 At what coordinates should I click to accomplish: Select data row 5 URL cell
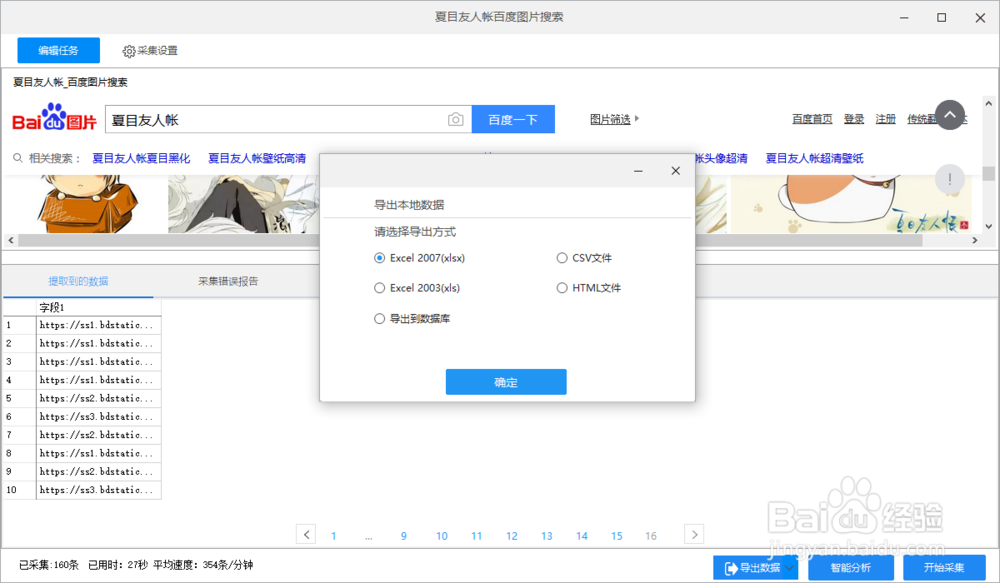tap(98, 399)
